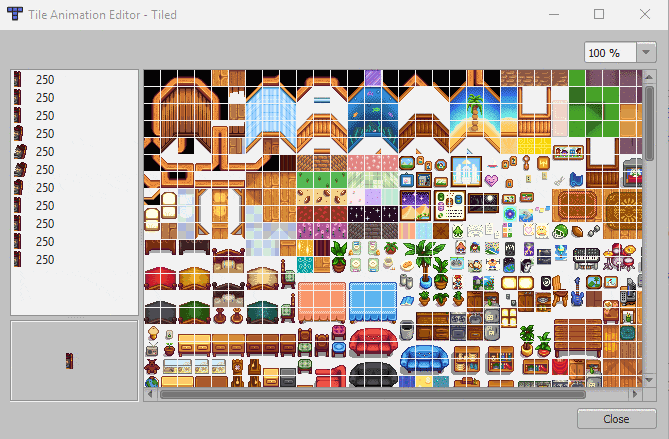The height and width of the screenshot is (439, 669).
Task: Select the starry night wallpaper tile
Action: (373, 213)
